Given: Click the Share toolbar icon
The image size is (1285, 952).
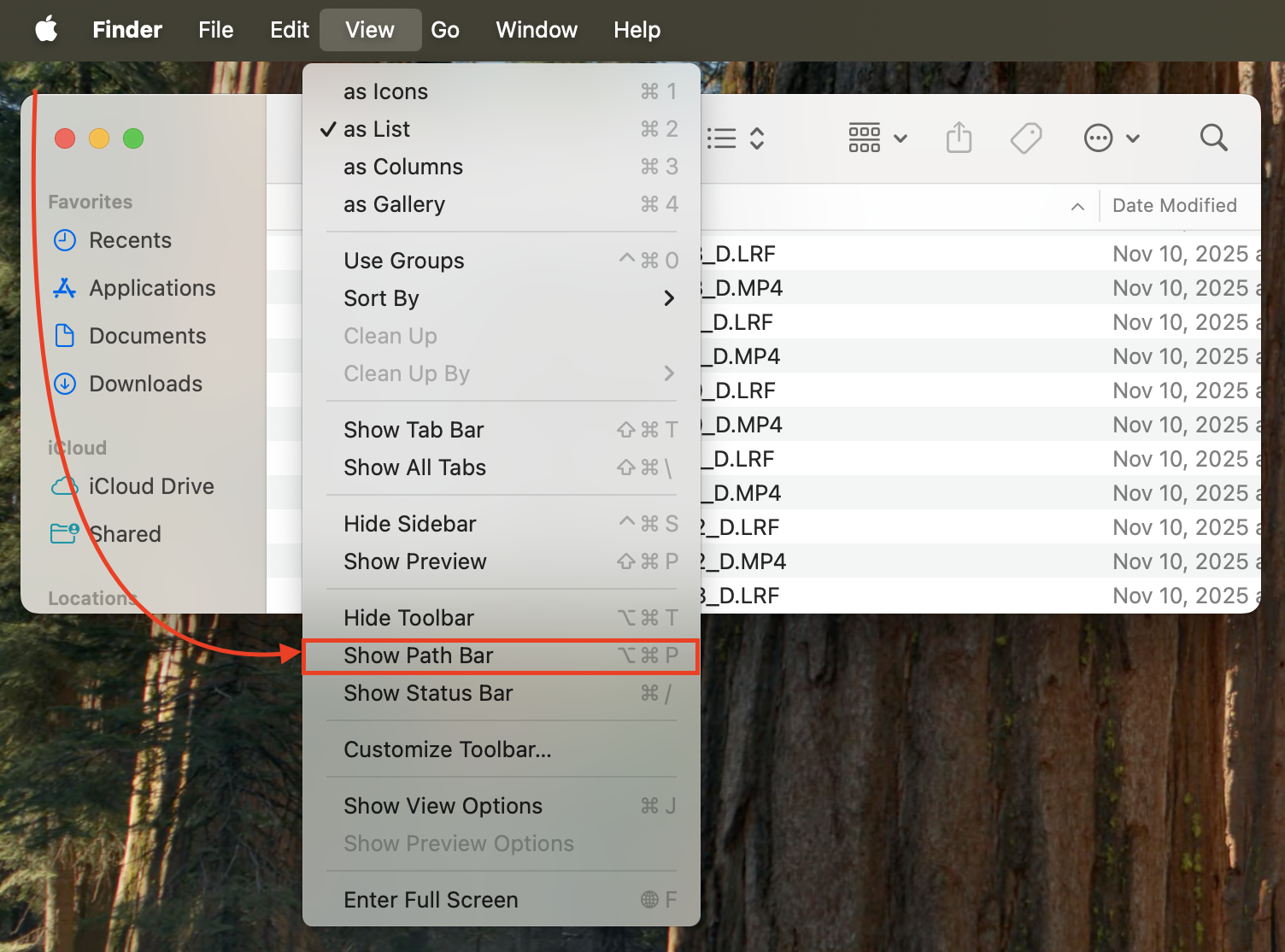Looking at the screenshot, I should pyautogui.click(x=959, y=138).
